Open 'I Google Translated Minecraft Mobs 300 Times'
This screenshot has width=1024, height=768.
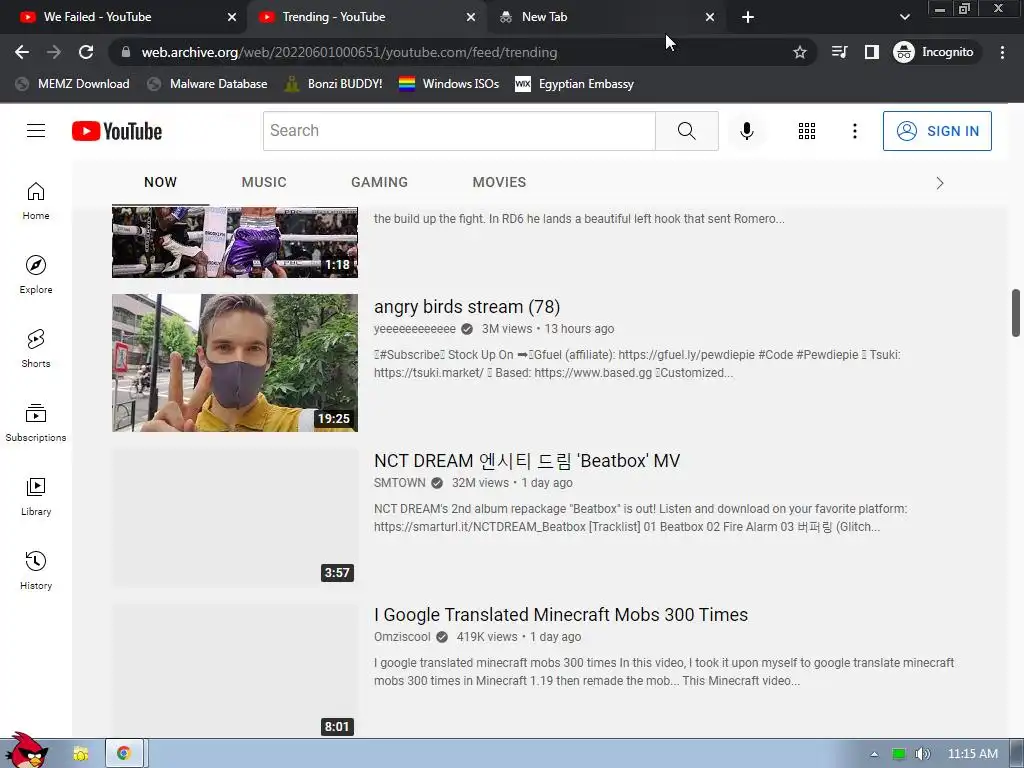[561, 615]
